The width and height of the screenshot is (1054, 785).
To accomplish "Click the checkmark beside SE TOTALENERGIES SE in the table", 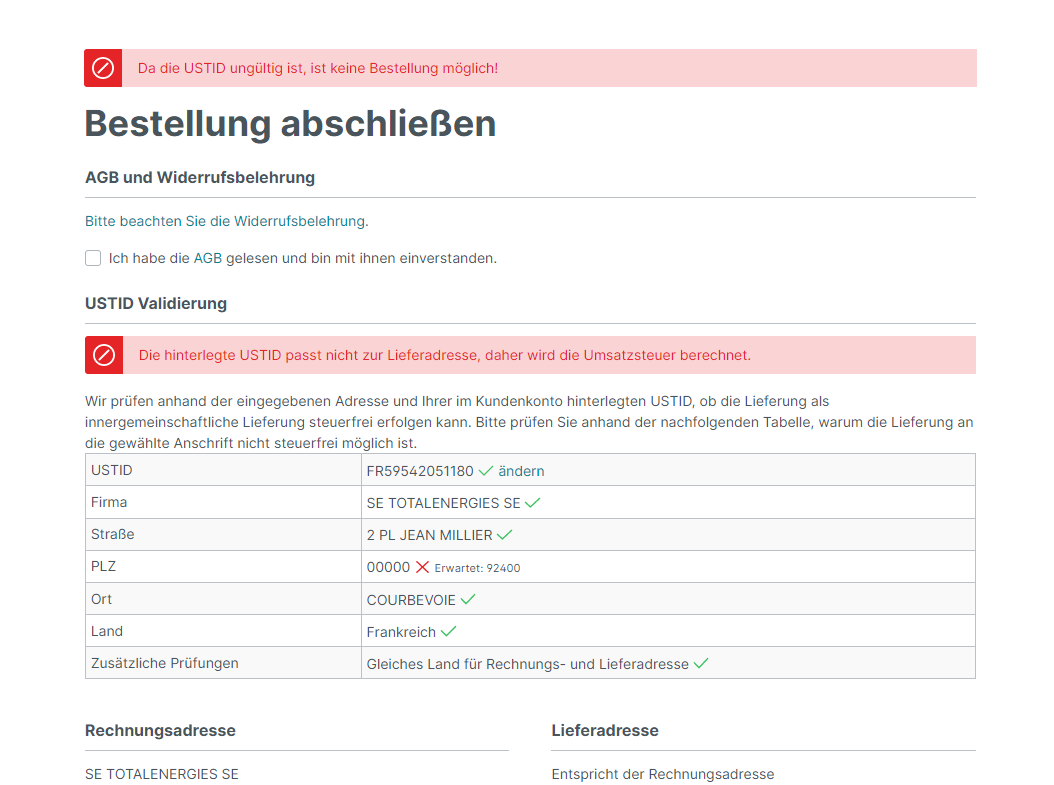I will (x=532, y=503).
